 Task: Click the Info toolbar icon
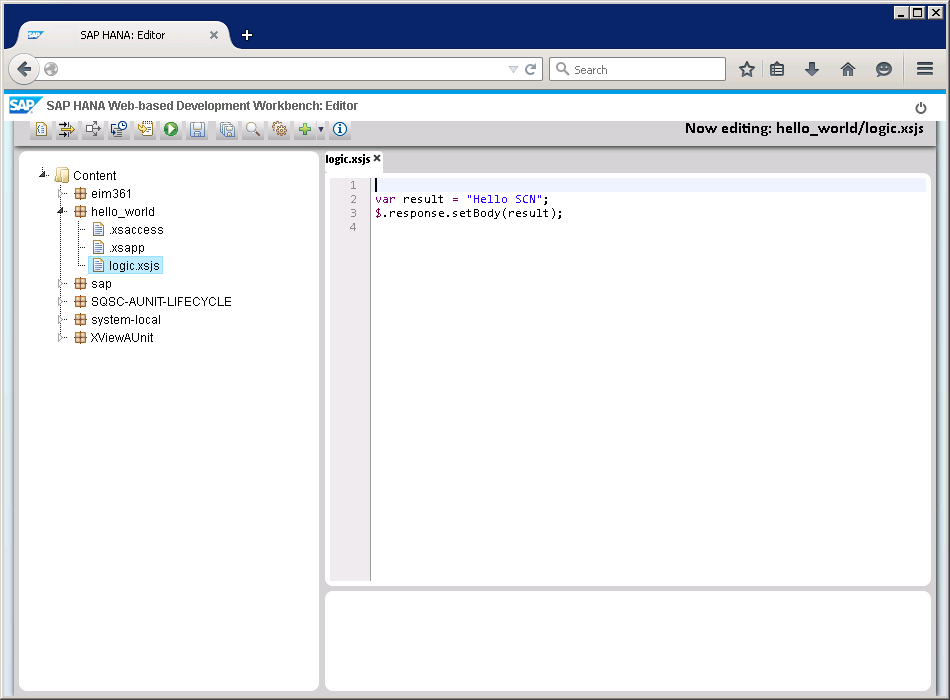tap(339, 129)
